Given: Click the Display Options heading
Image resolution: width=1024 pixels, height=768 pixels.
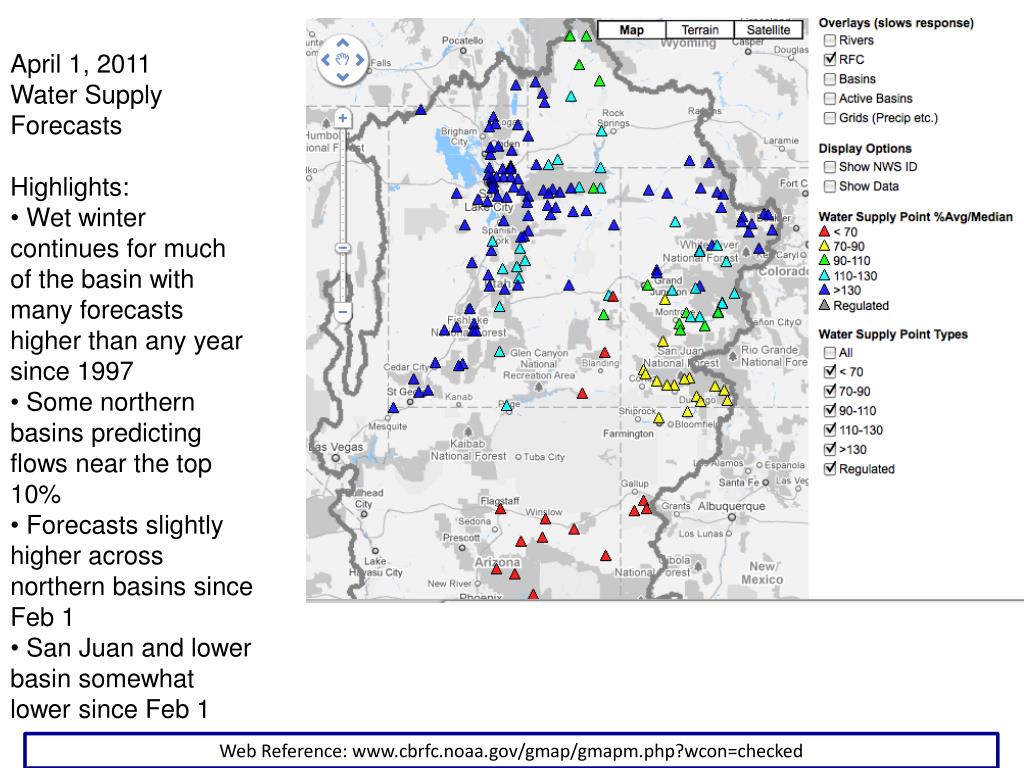Looking at the screenshot, I should (x=865, y=148).
